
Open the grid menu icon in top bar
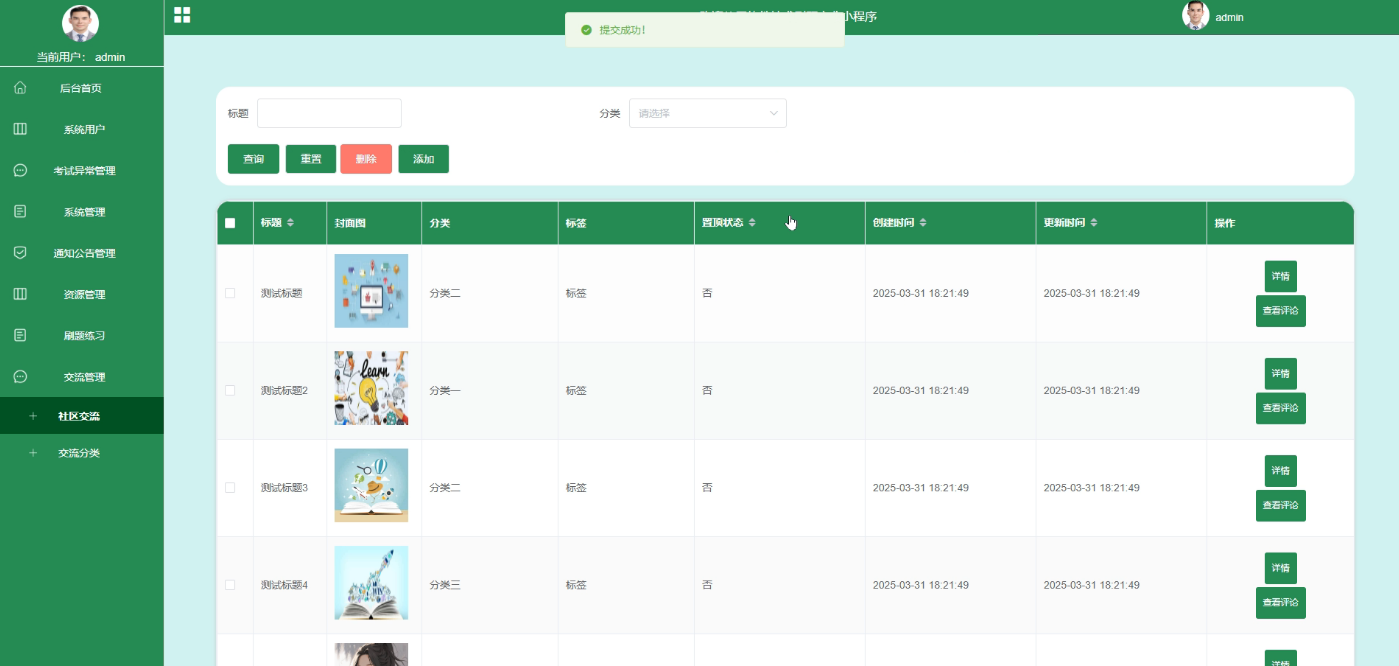182,15
